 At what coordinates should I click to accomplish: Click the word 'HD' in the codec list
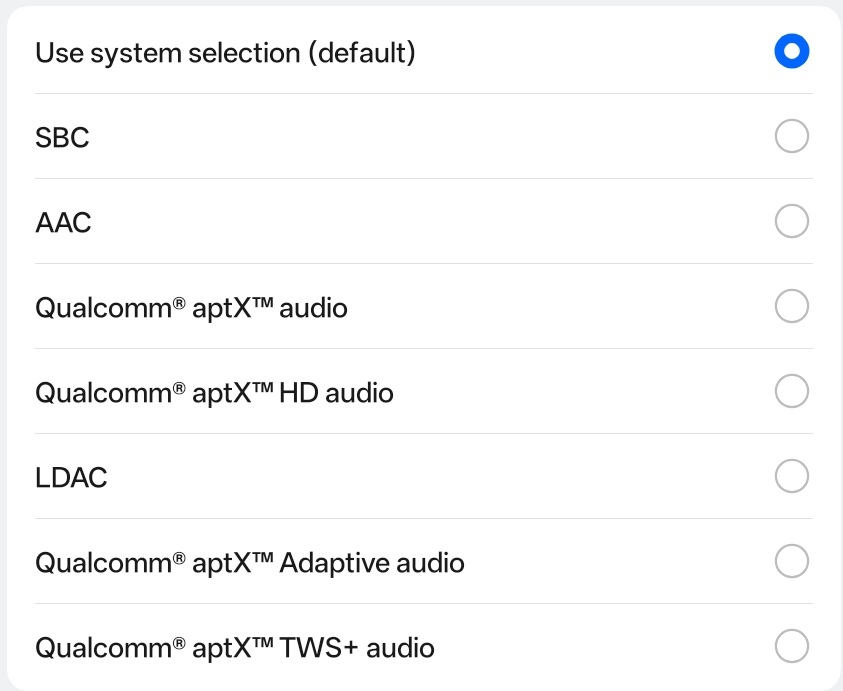301,392
